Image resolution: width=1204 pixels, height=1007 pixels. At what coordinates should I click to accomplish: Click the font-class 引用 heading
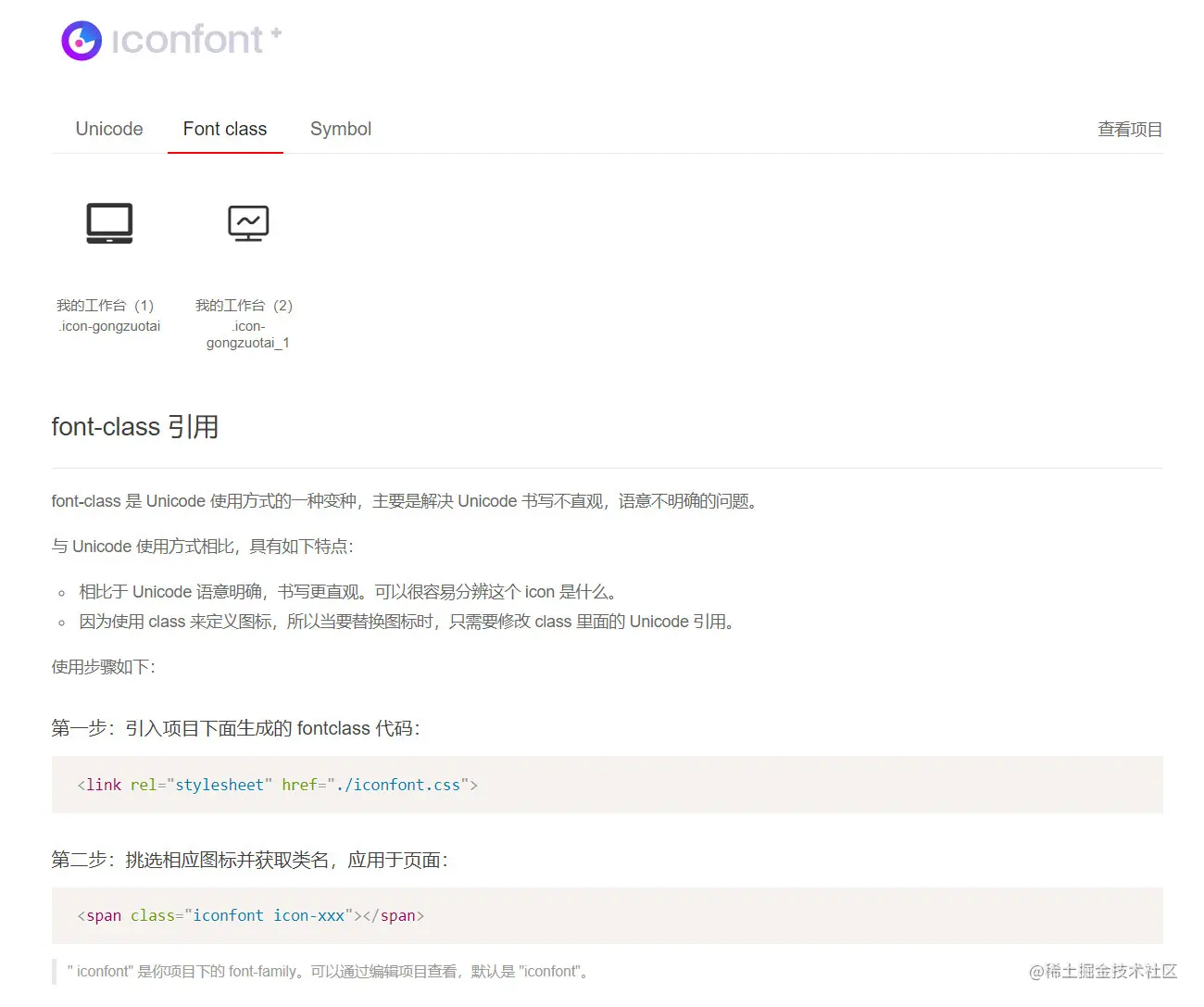coord(135,427)
